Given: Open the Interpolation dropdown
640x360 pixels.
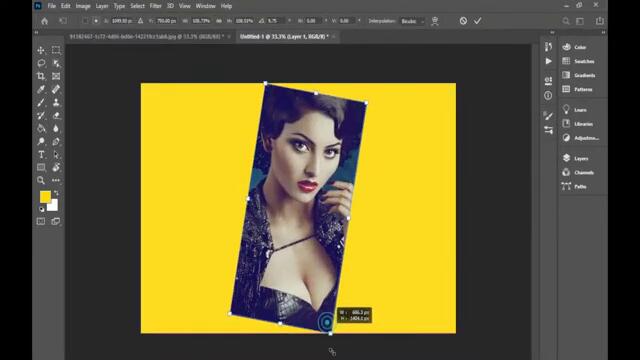Looking at the screenshot, I should tap(412, 21).
